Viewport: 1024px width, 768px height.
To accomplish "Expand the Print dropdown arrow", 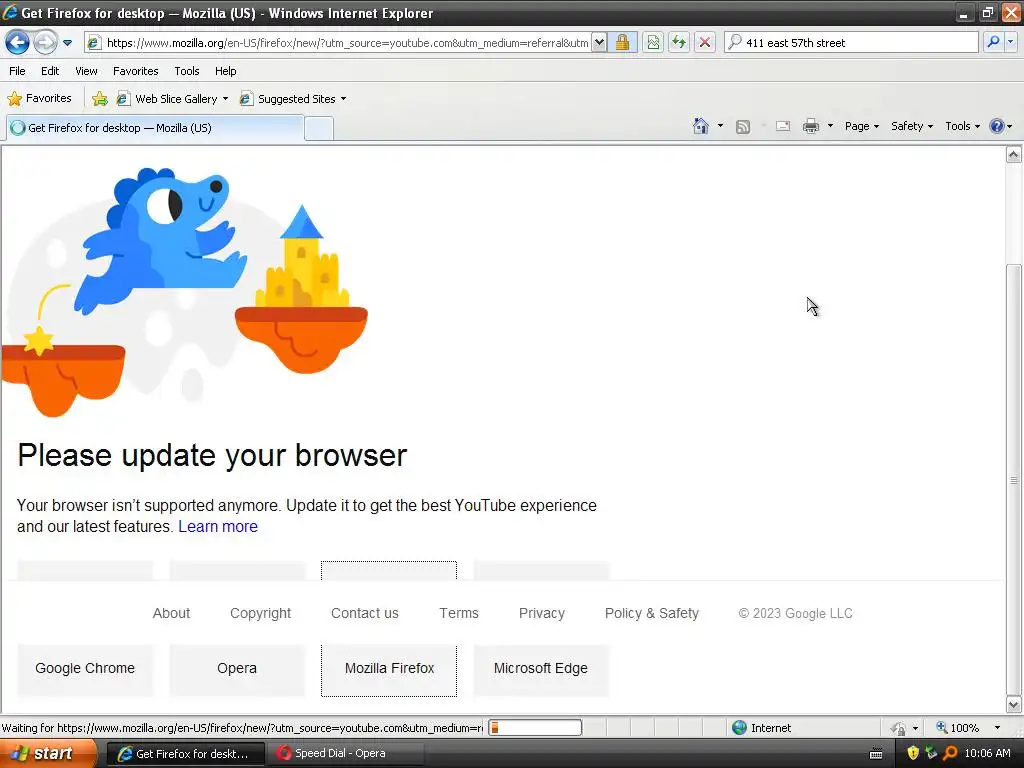I will point(830,126).
